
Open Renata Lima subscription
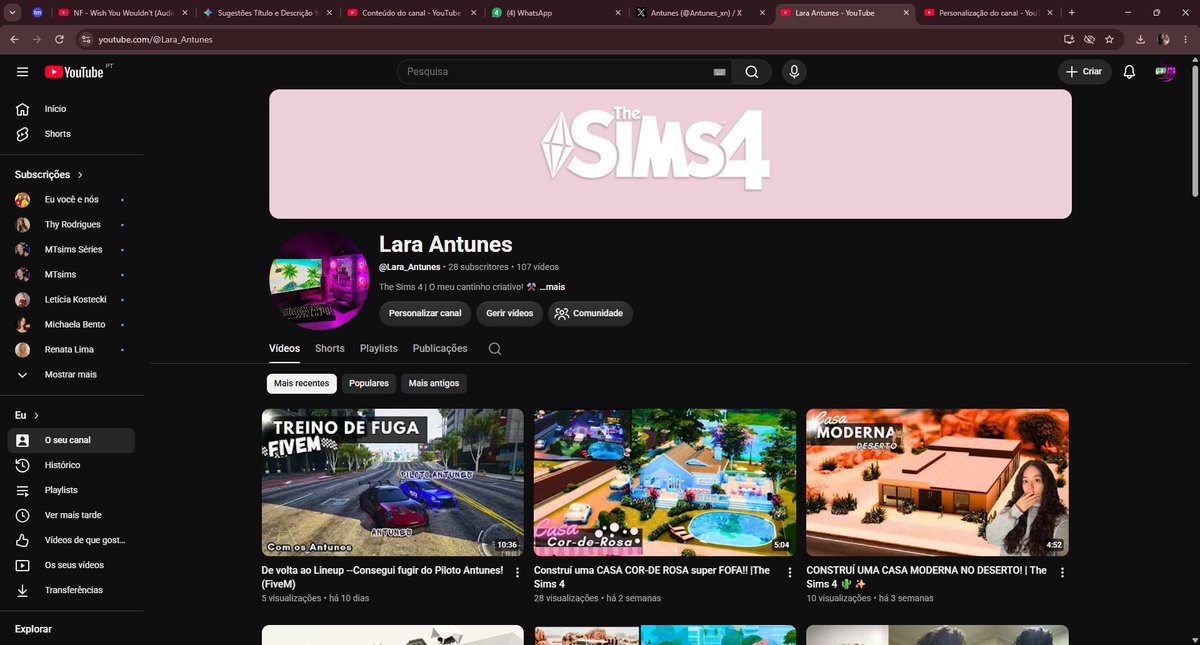coord(69,350)
